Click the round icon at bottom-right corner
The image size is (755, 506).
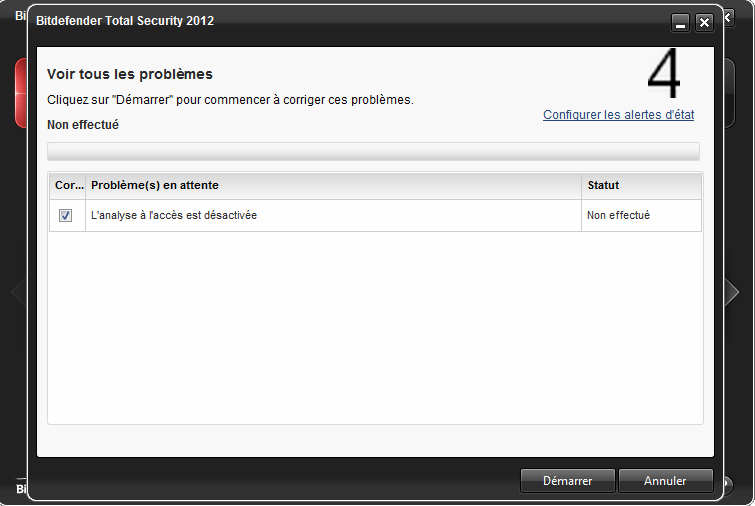coord(728,484)
